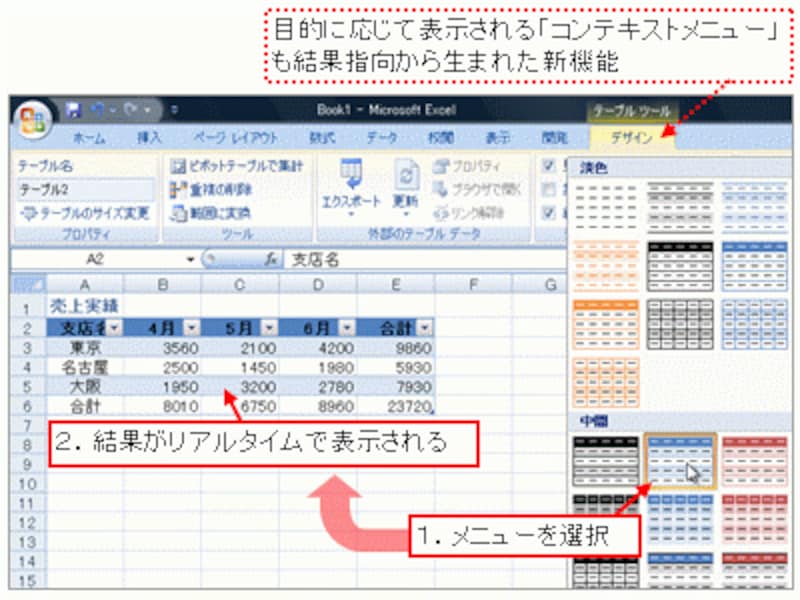This screenshot has width=800, height=600.
Task: Choose the light style with solid orange header
Action: point(606,324)
